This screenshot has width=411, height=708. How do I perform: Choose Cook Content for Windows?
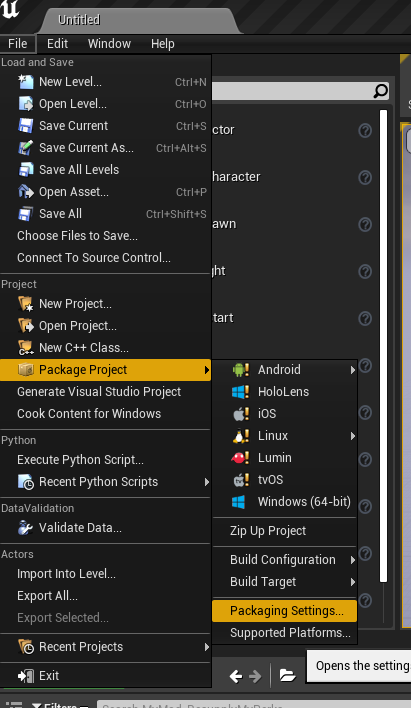pyautogui.click(x=106, y=414)
